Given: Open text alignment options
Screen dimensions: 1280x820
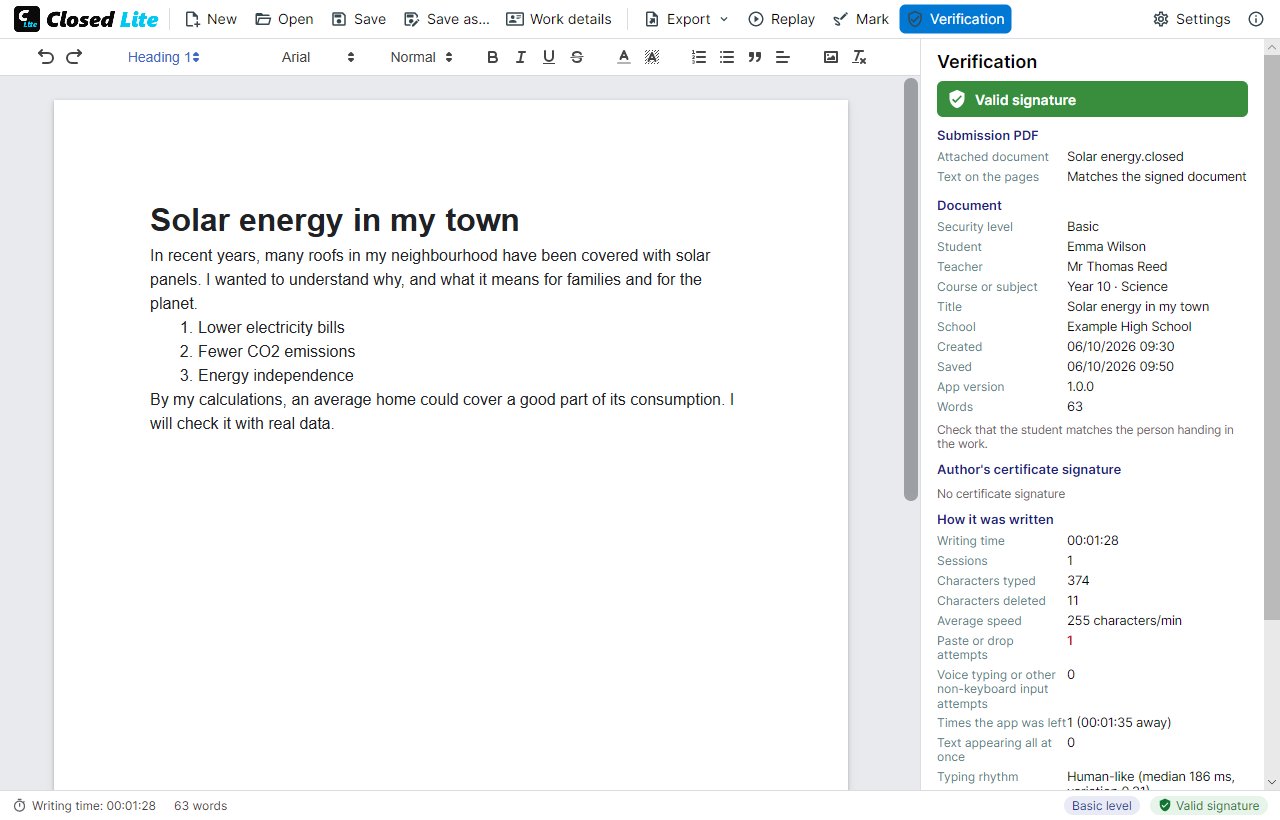Looking at the screenshot, I should pyautogui.click(x=783, y=57).
